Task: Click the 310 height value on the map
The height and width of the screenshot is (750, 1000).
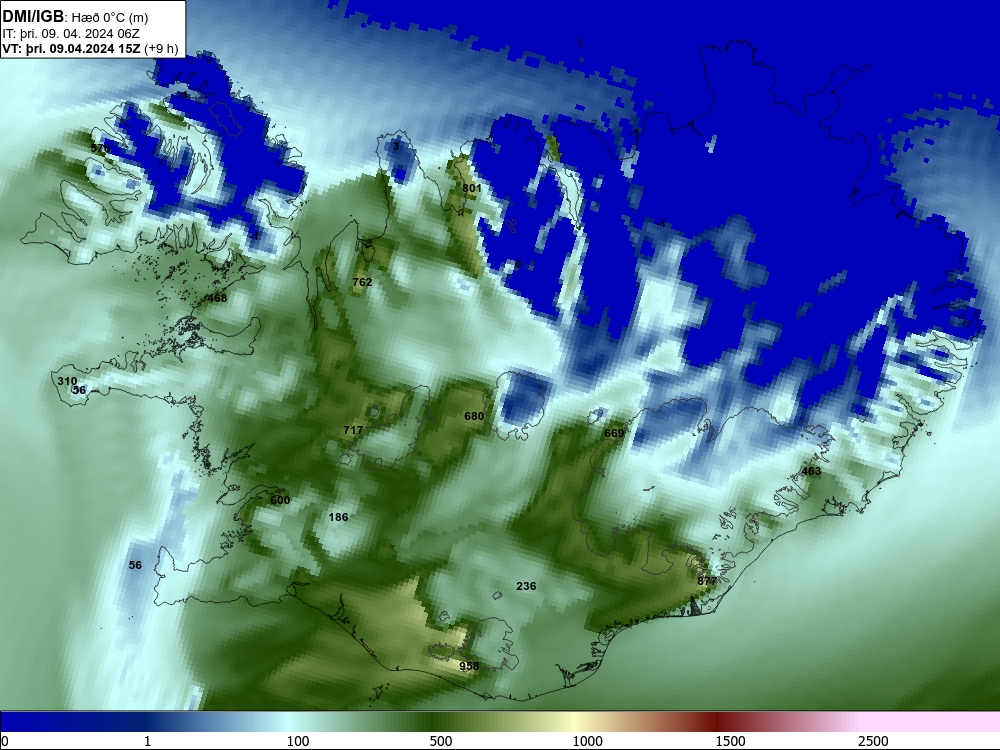Action: pos(67,381)
